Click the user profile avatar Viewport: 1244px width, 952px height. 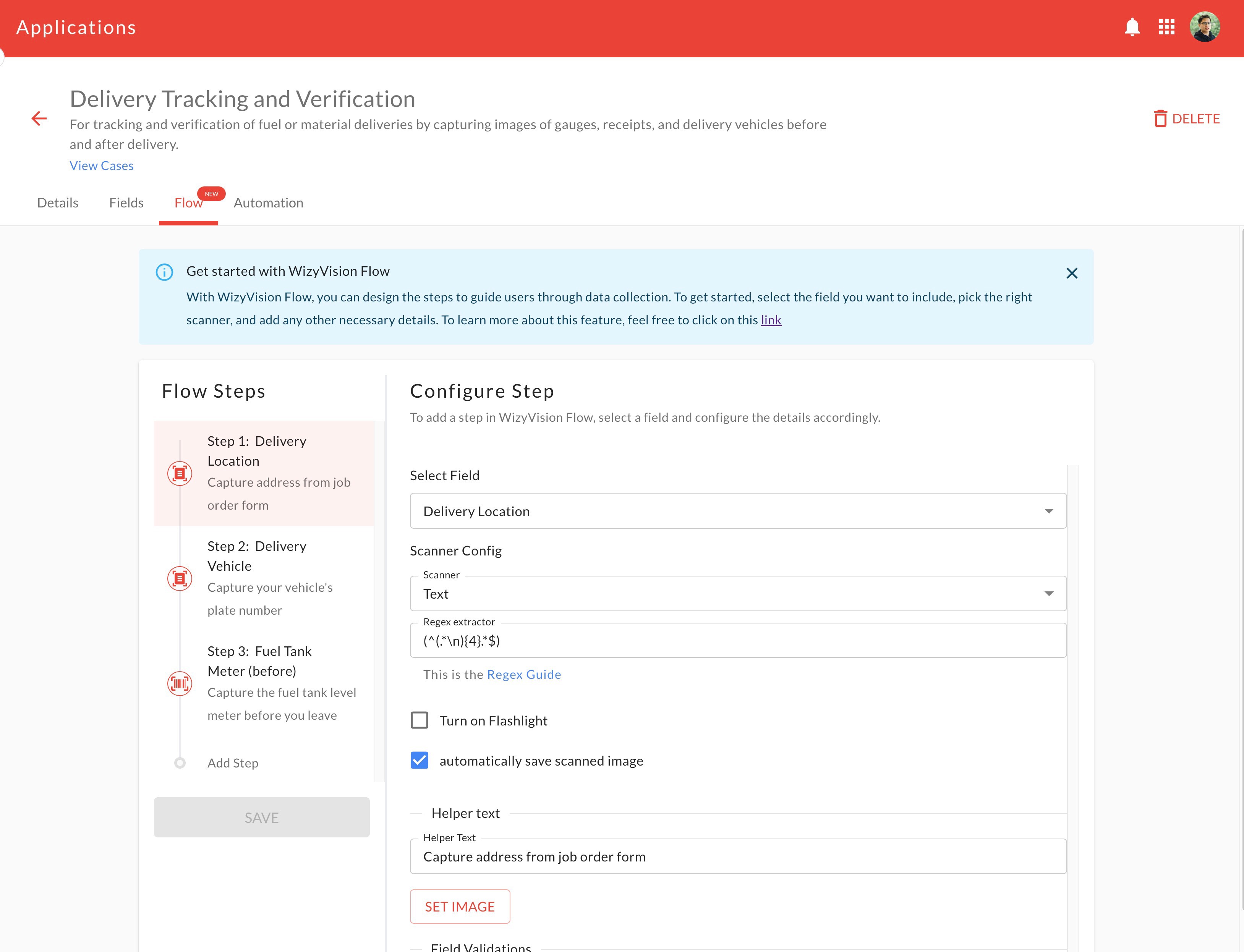[1204, 27]
